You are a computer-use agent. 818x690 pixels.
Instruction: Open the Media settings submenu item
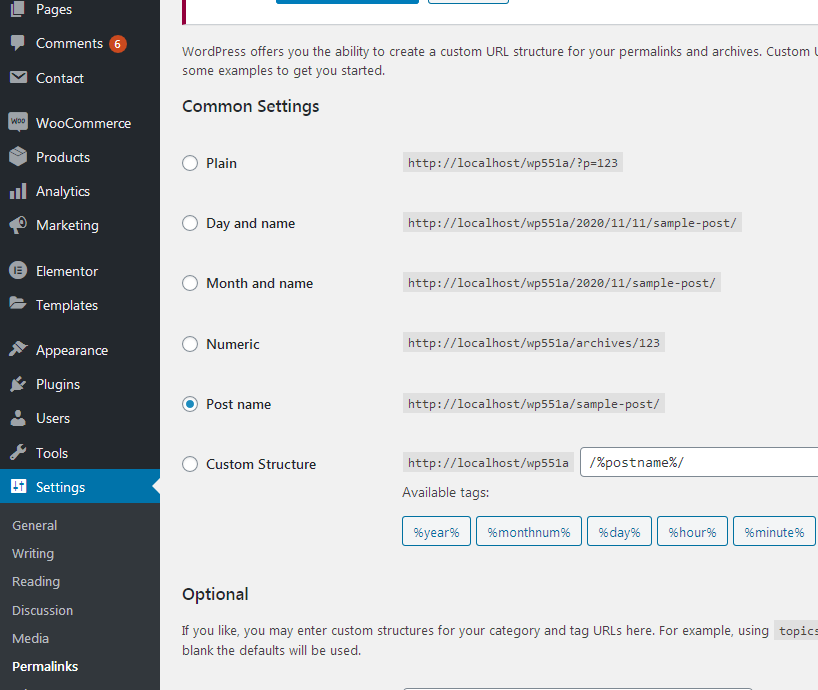30,638
